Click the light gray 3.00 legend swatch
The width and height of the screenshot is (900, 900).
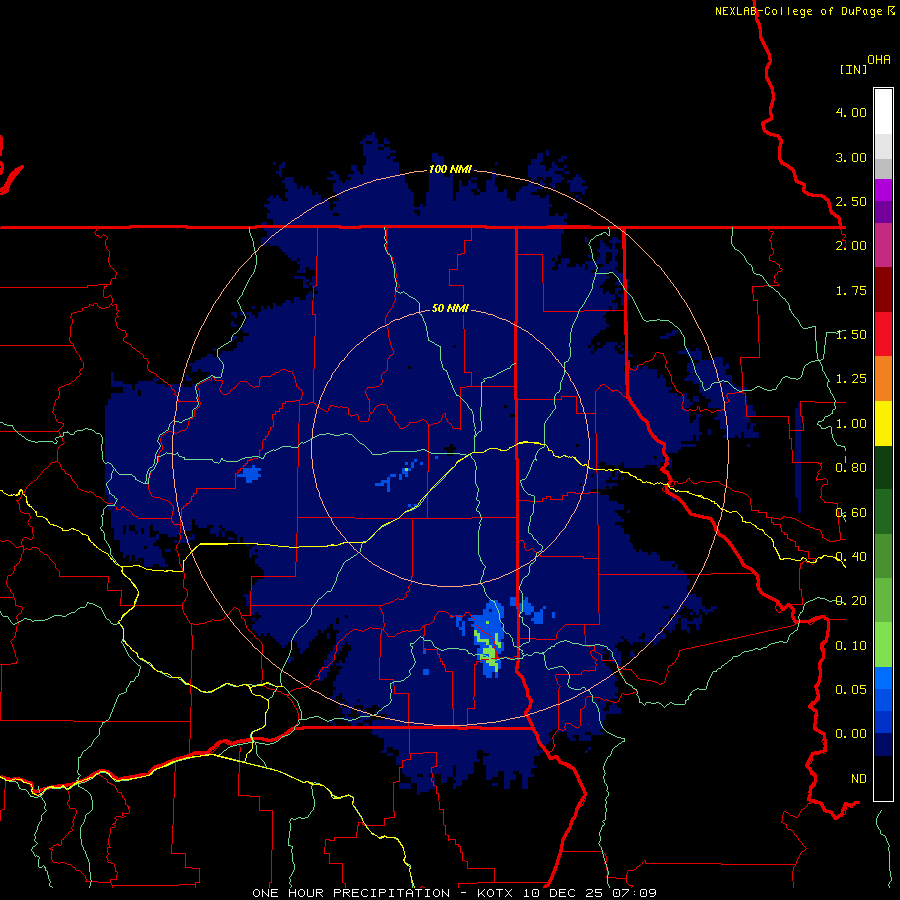pyautogui.click(x=883, y=146)
